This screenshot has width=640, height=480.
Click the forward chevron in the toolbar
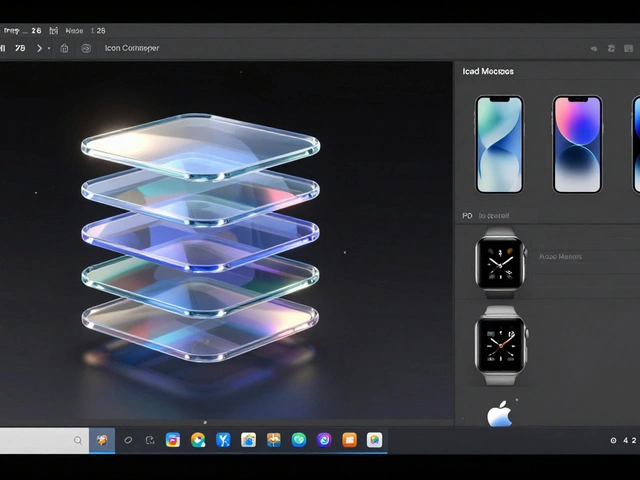click(x=40, y=48)
